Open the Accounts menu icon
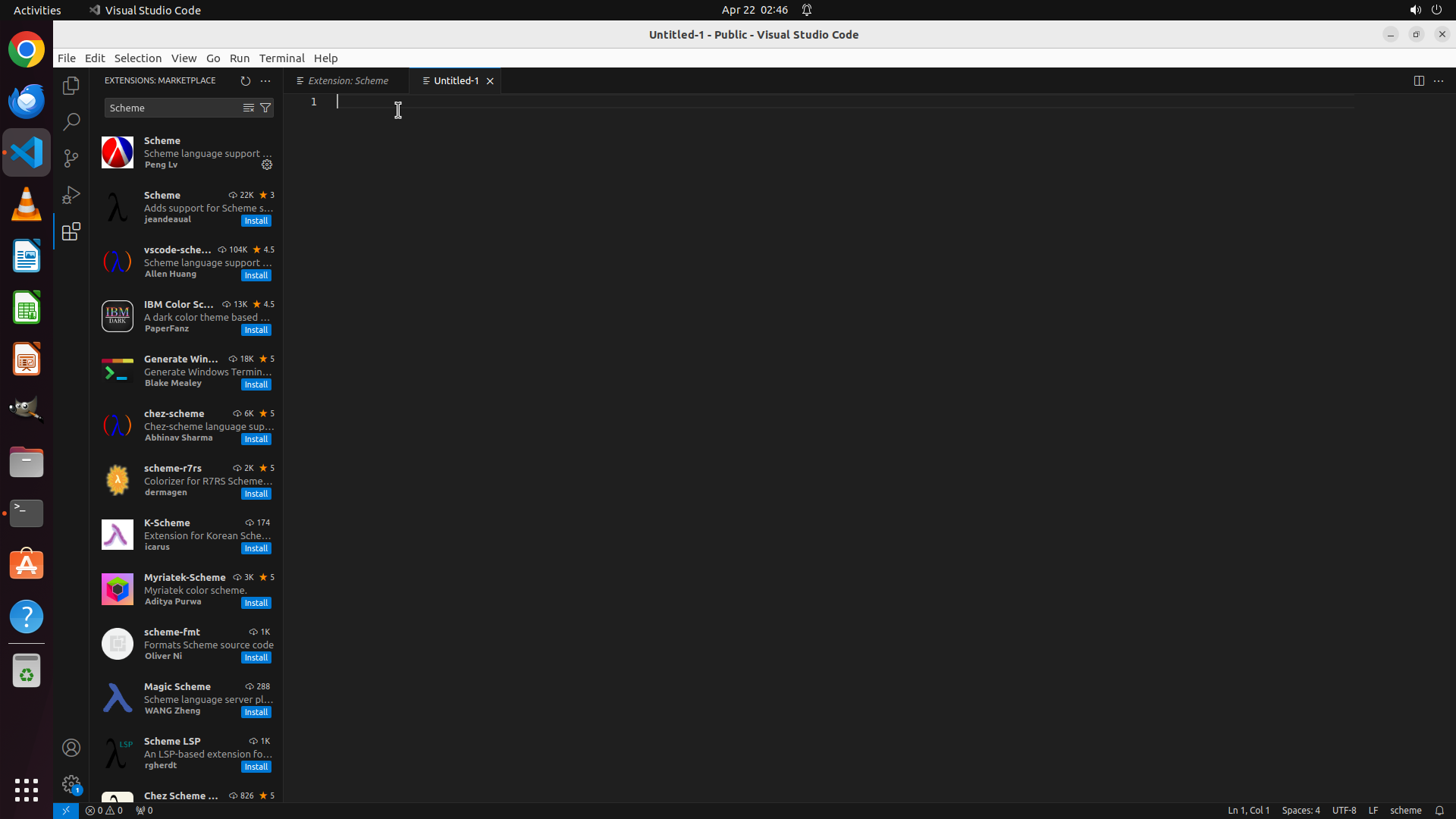Screen dimensions: 1456x819 [71, 748]
